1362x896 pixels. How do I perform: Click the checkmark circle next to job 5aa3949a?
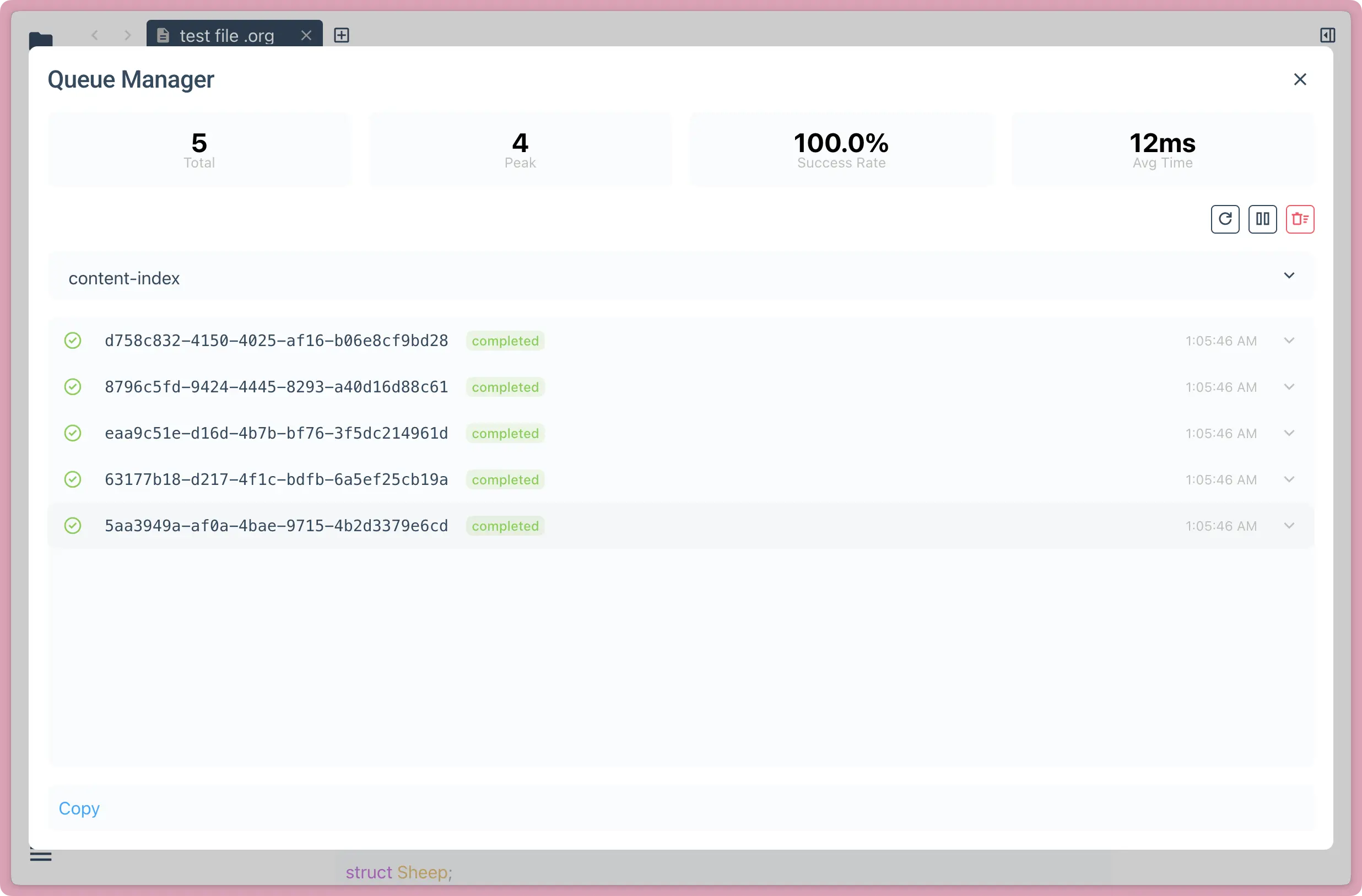click(x=73, y=525)
